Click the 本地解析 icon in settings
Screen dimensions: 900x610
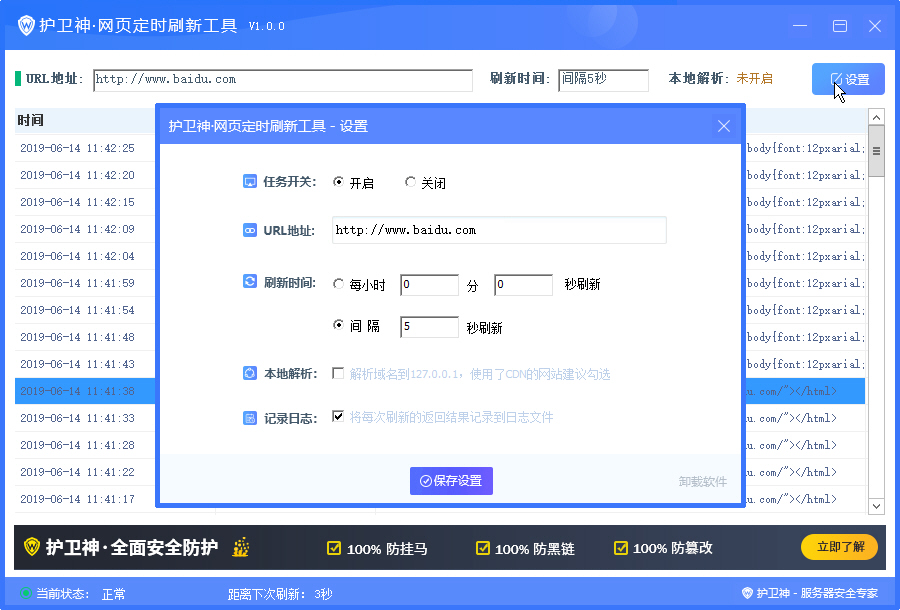point(250,374)
